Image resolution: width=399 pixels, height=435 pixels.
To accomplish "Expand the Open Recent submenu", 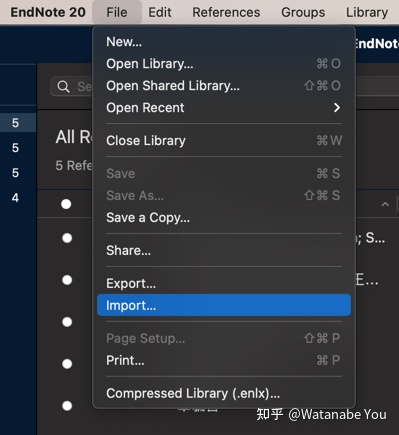I will click(x=224, y=108).
